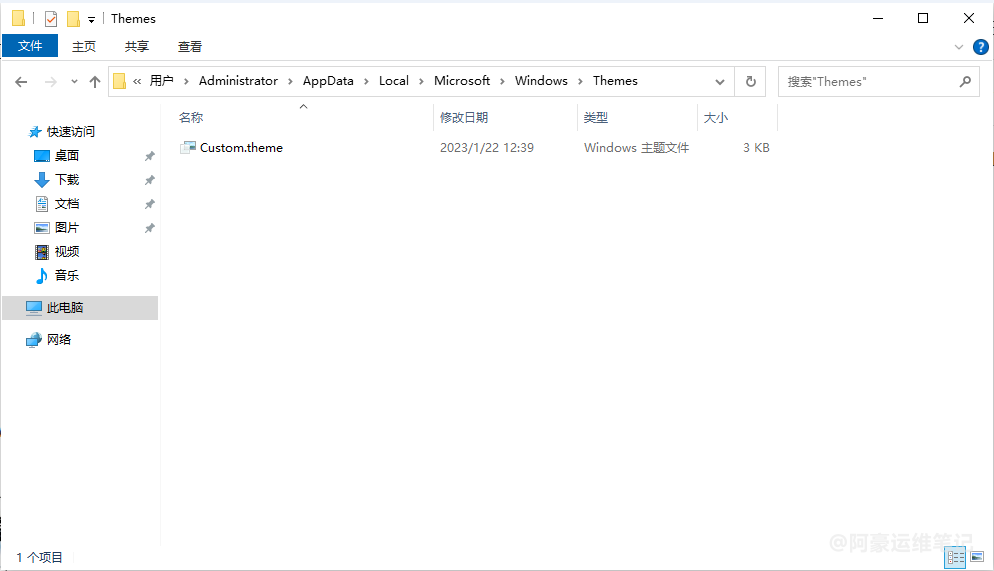Click the Windows 主题文件 type cell
994x571 pixels.
click(636, 148)
